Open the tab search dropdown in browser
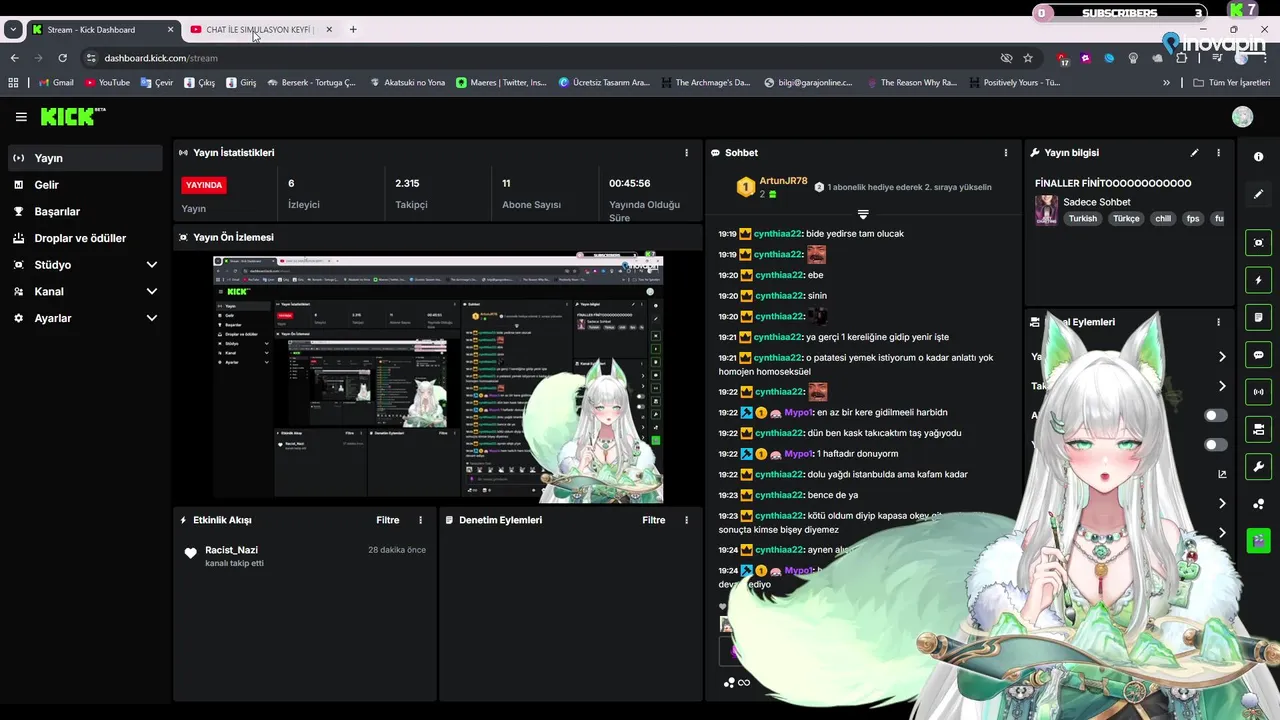Viewport: 1280px width, 720px height. pyautogui.click(x=13, y=30)
